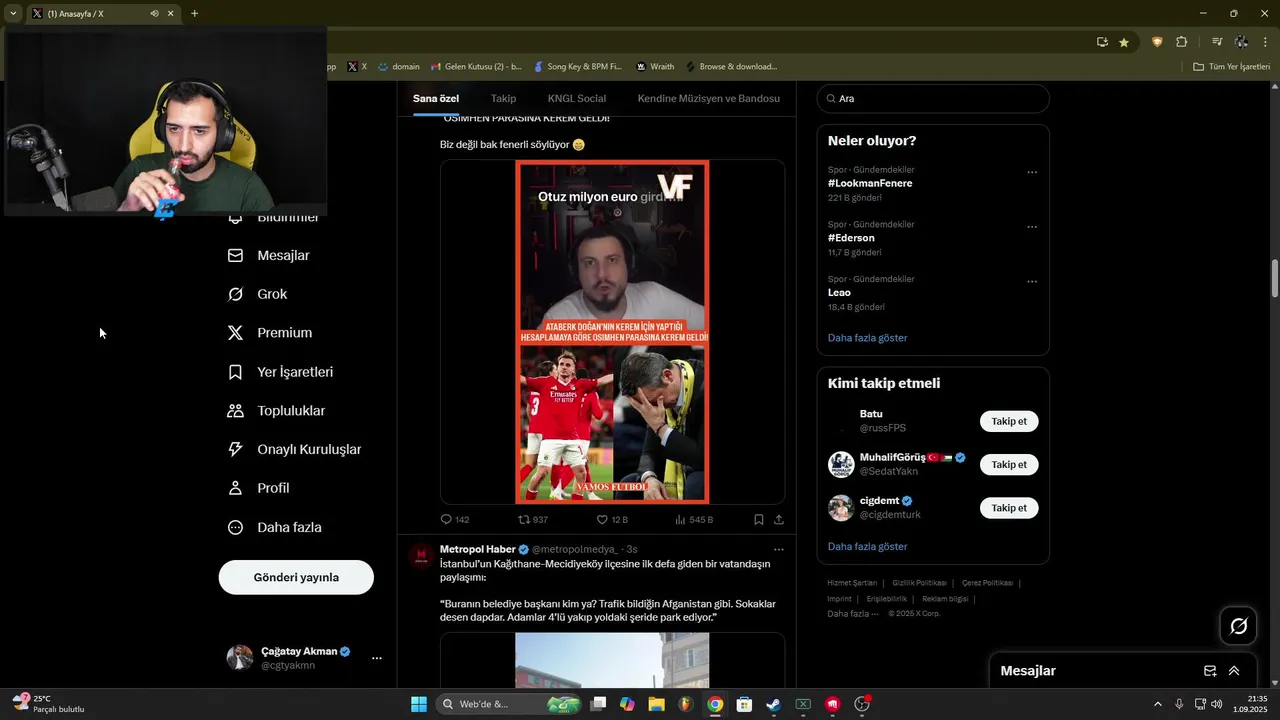Click the Gönderi yayınla button
This screenshot has width=1280, height=720.
[x=296, y=578]
